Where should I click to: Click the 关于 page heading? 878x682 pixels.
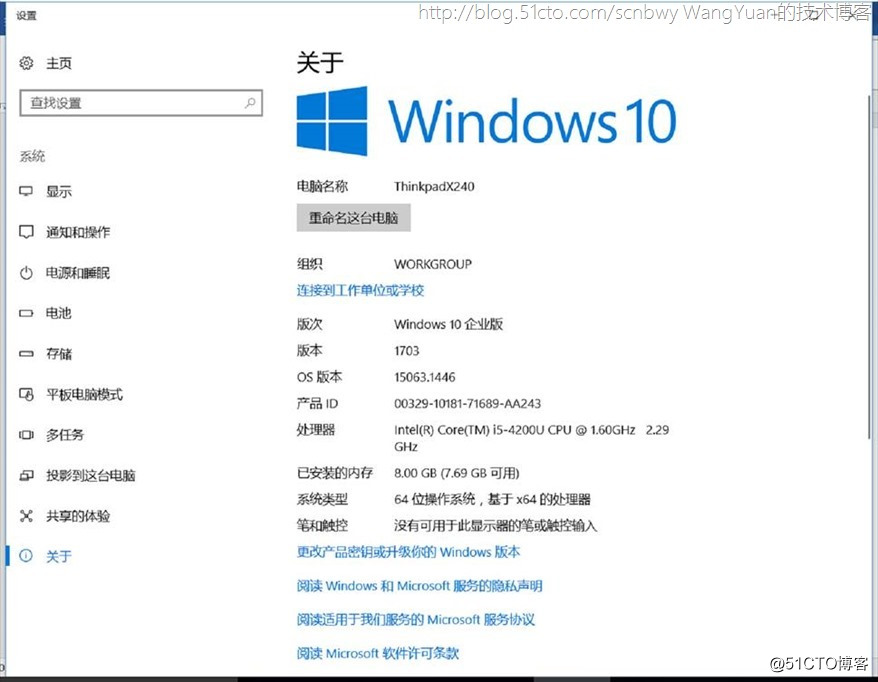[320, 62]
